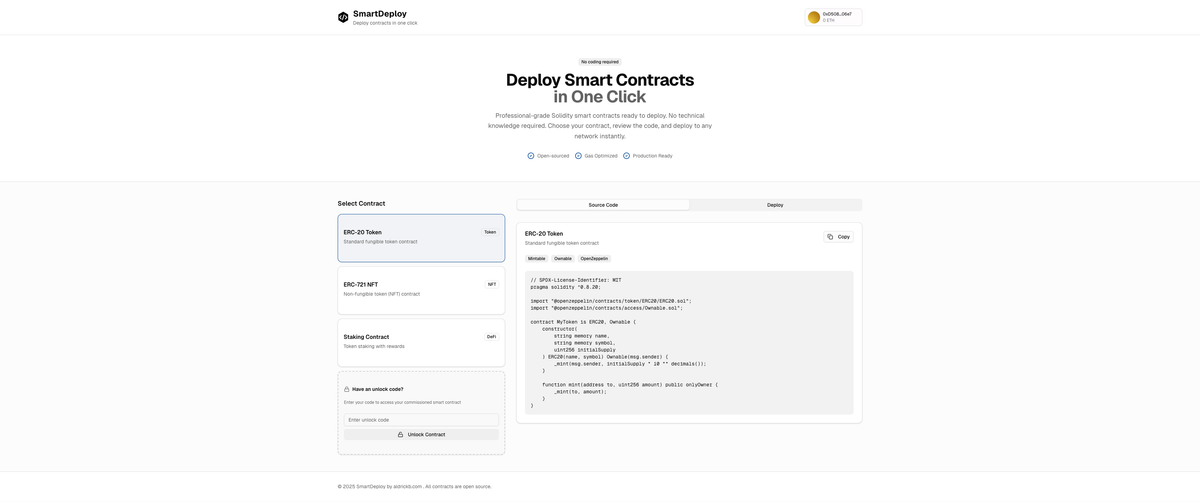Click the 'pragma solidity ^0.8.20;' code line
The image size is (1200, 502).
(566, 287)
